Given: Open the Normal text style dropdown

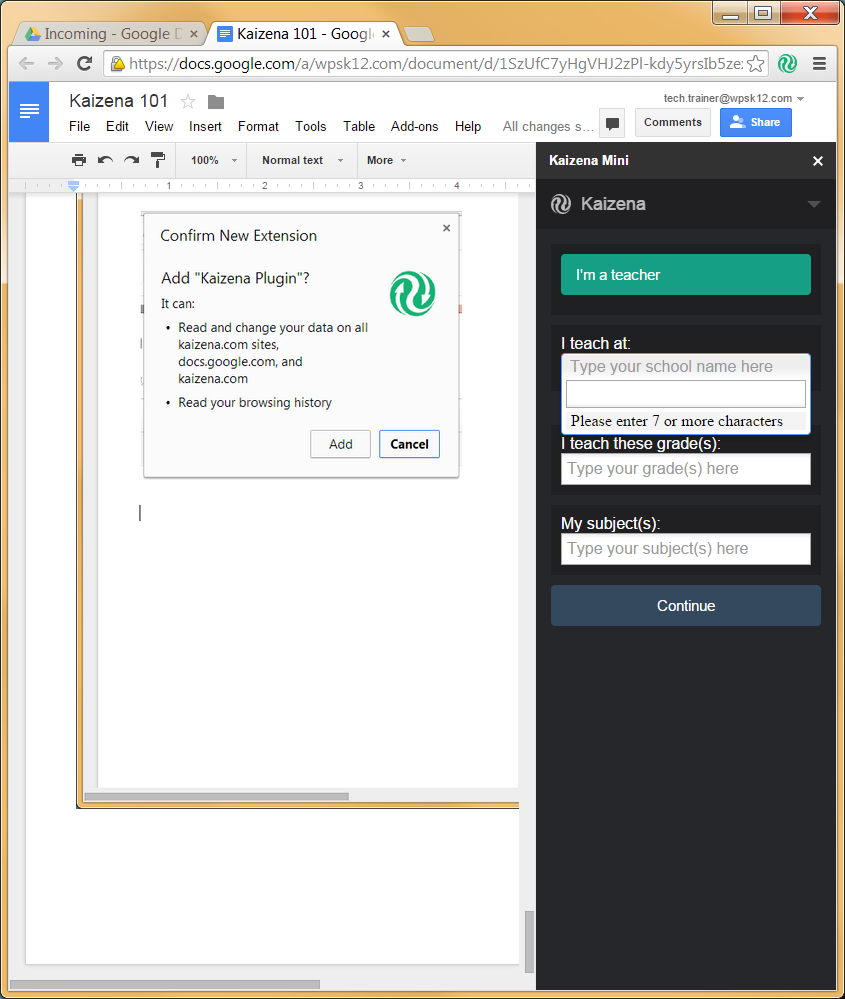Looking at the screenshot, I should pyautogui.click(x=302, y=161).
